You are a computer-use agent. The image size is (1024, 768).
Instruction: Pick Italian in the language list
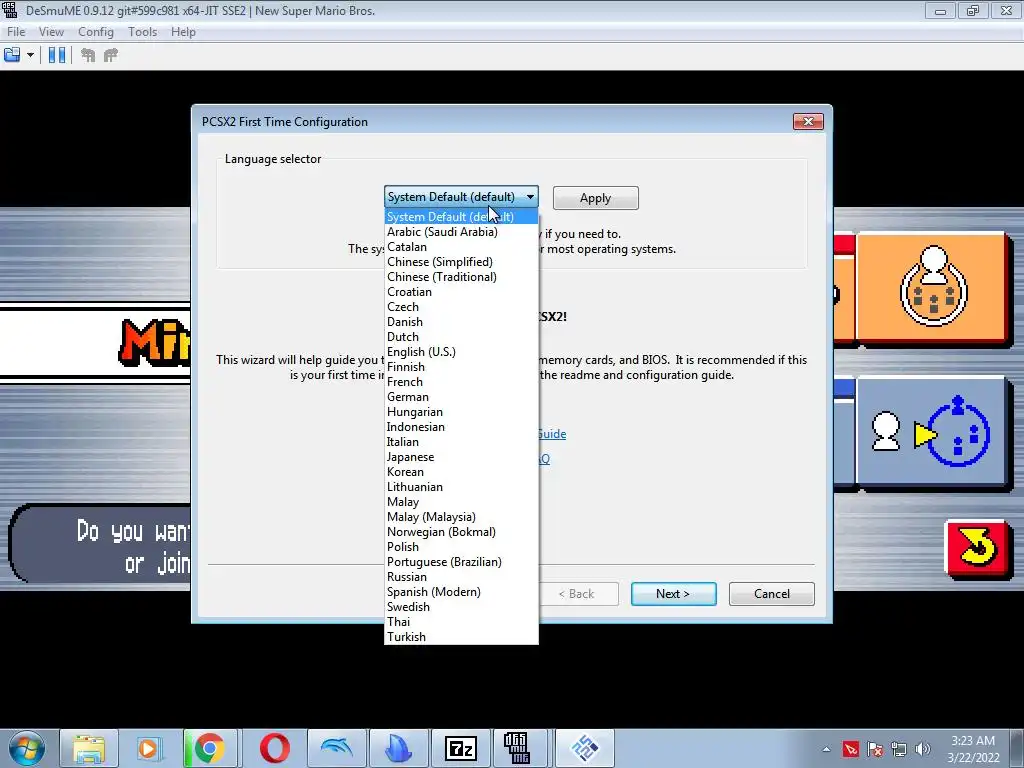pos(461,442)
